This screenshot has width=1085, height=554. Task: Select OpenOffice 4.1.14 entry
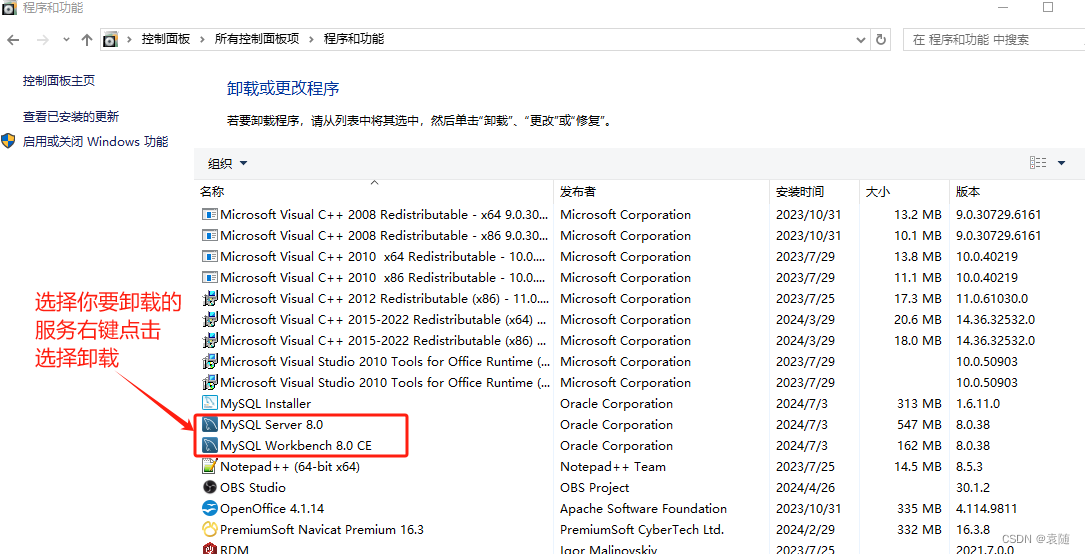(x=272, y=509)
